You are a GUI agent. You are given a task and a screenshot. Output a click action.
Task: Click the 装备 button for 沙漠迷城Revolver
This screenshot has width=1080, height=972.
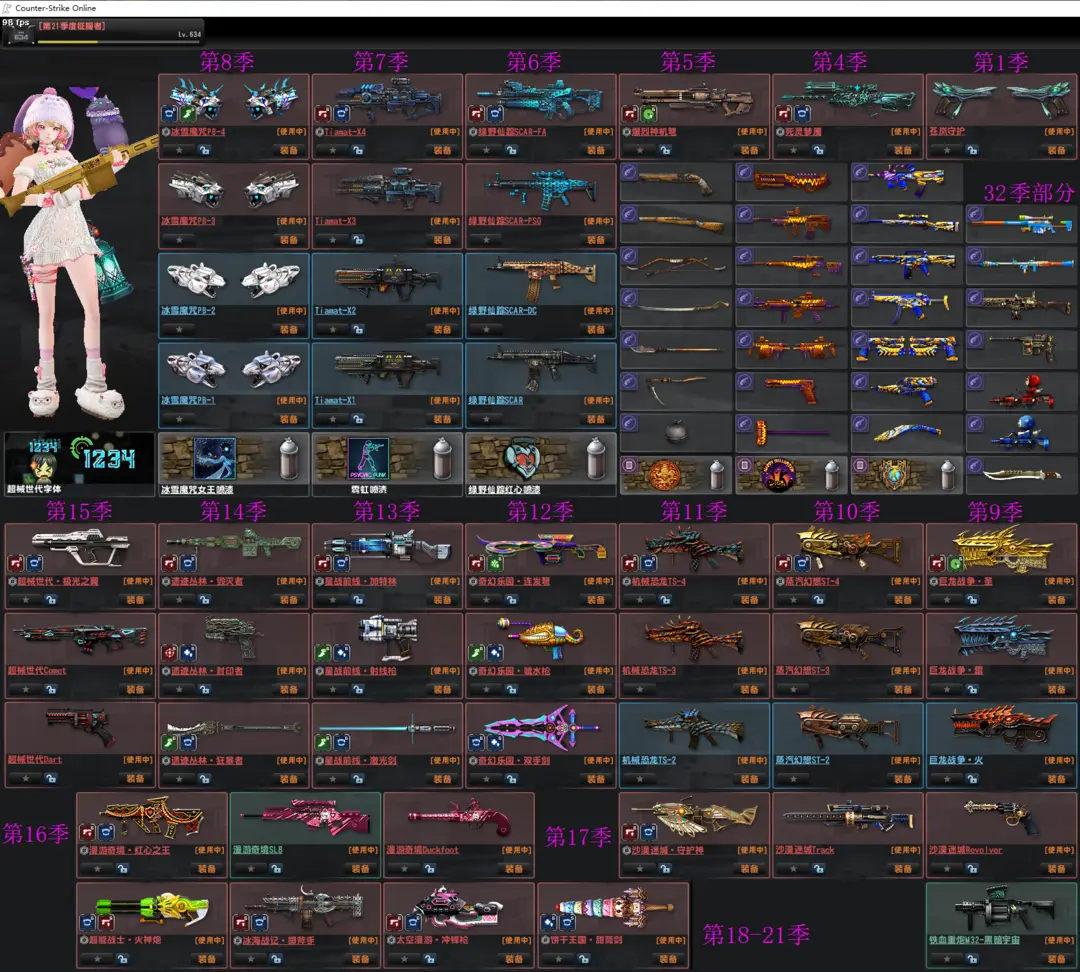tap(1057, 869)
